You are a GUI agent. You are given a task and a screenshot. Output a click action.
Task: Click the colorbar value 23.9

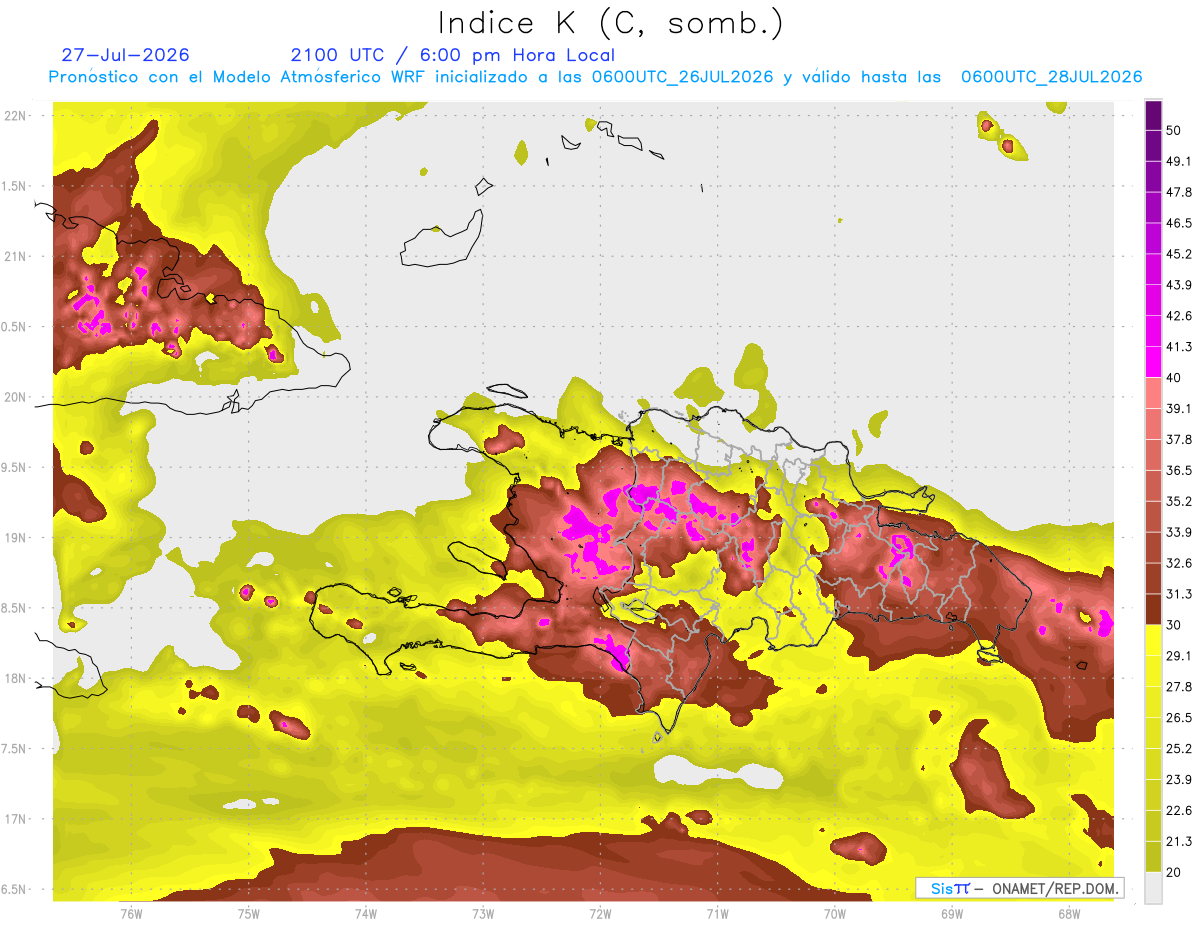pos(1179,780)
